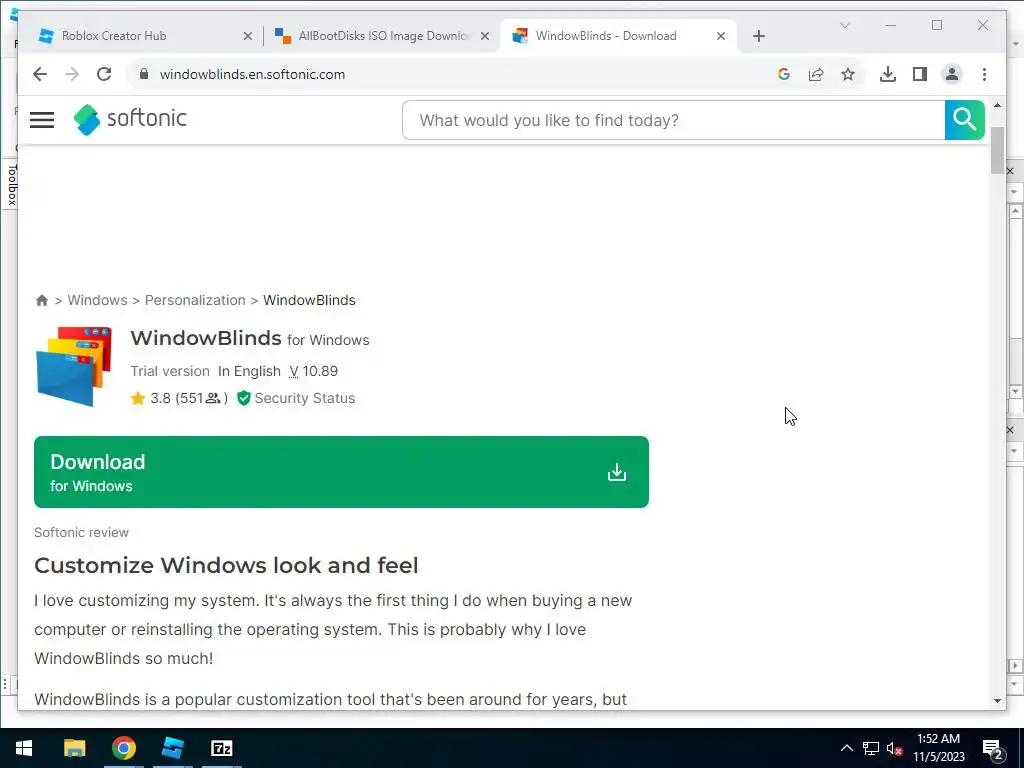Click the page vertical scrollbar thumb
The image size is (1024, 768).
[997, 150]
